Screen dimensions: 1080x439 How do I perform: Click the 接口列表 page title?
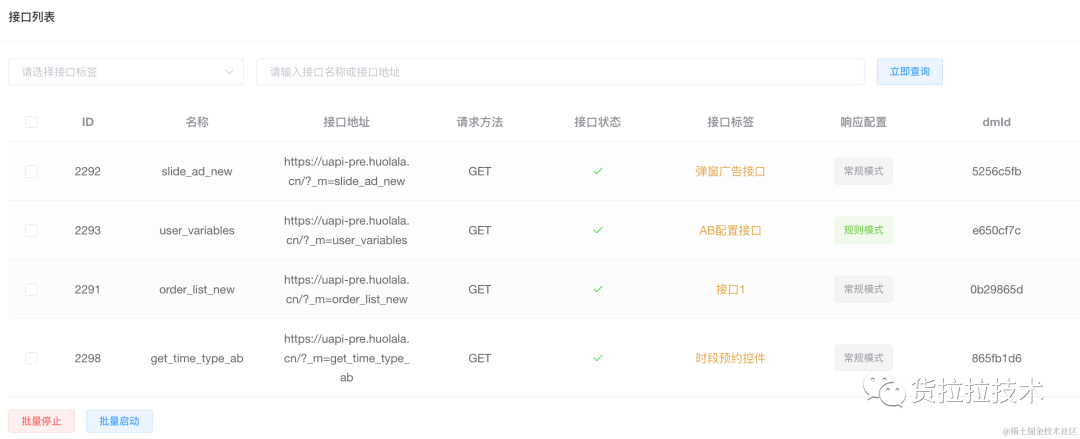pos(32,17)
